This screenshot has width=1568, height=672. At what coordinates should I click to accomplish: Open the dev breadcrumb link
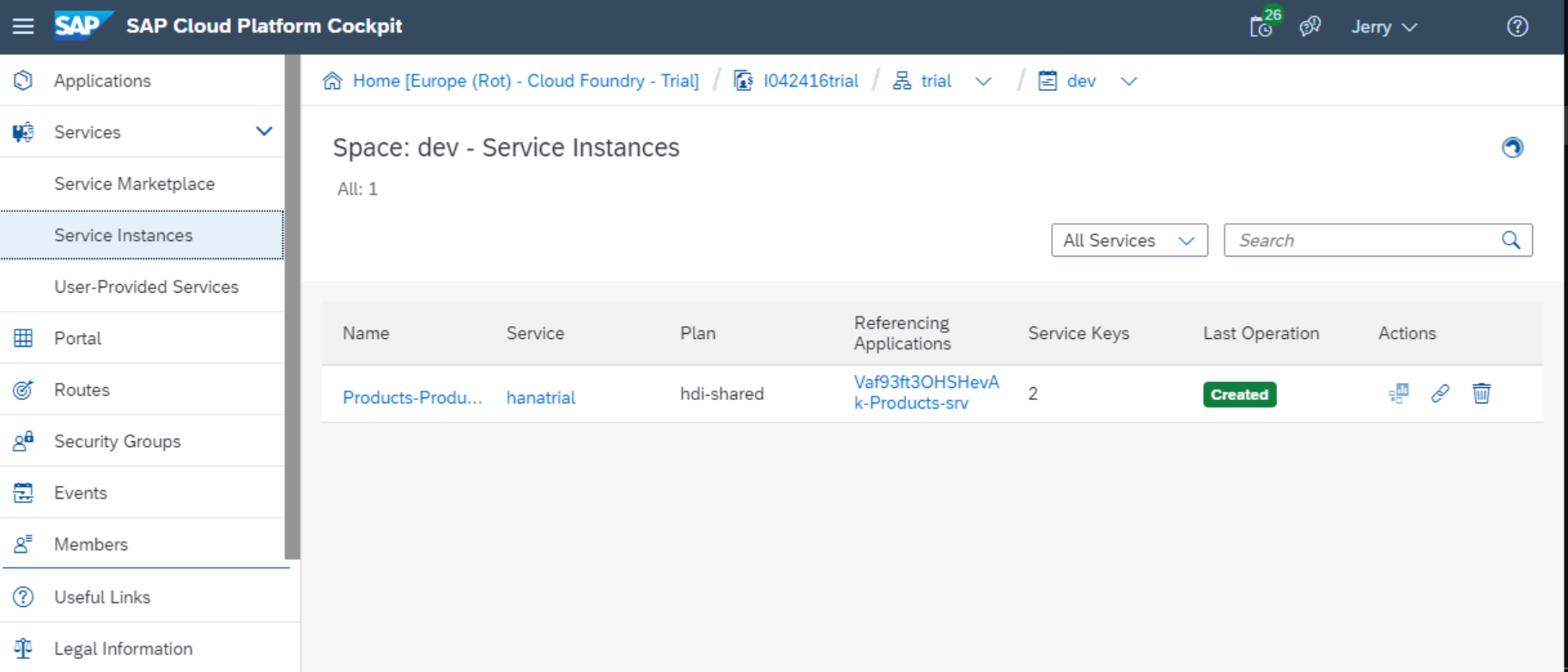tap(1081, 81)
